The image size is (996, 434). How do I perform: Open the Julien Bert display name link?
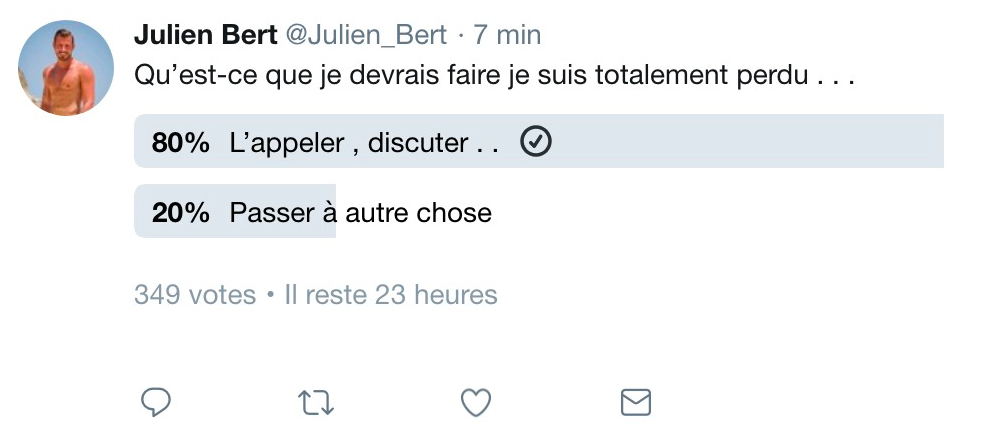206,35
